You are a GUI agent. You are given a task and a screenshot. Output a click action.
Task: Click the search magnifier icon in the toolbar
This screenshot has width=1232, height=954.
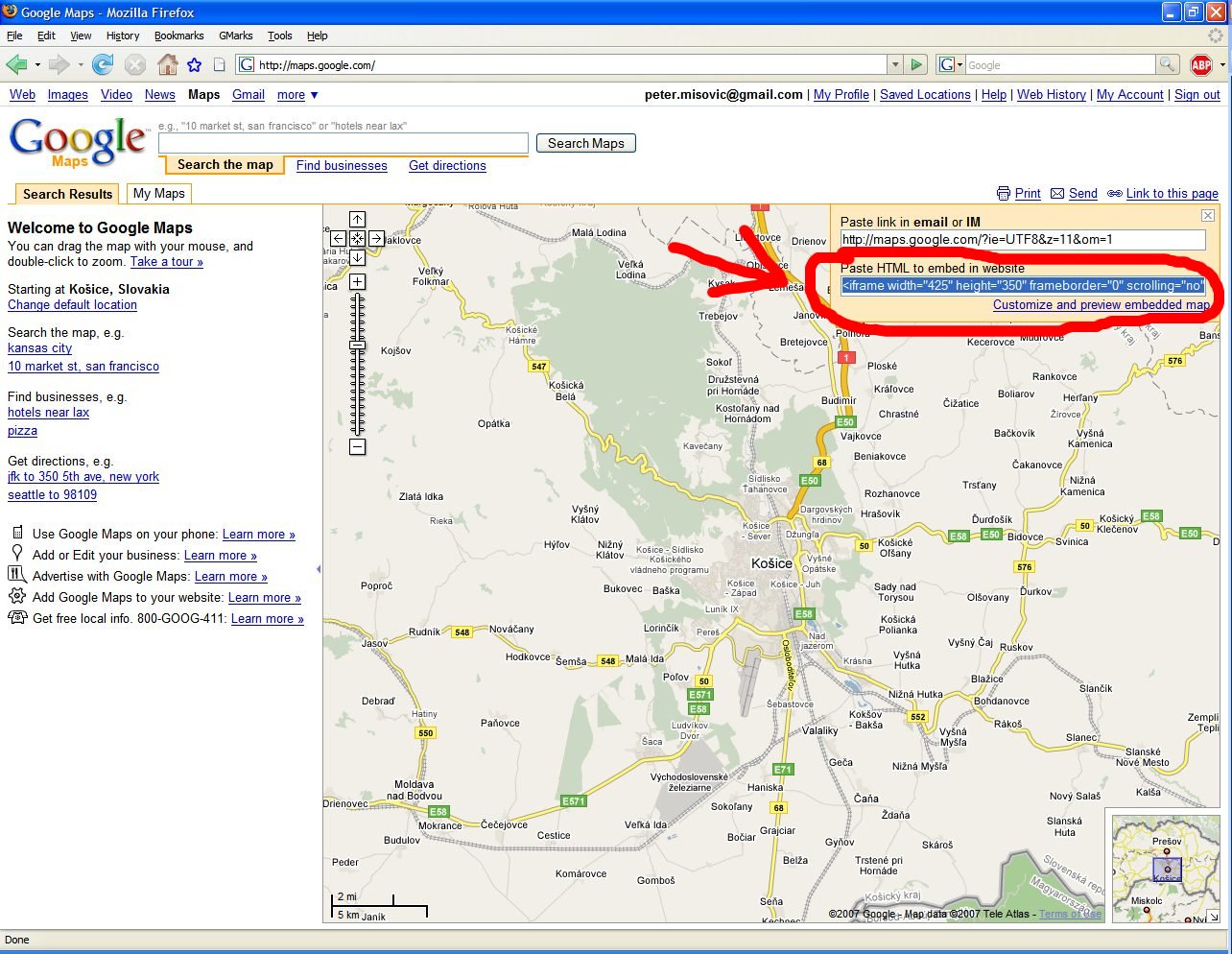tap(1167, 64)
